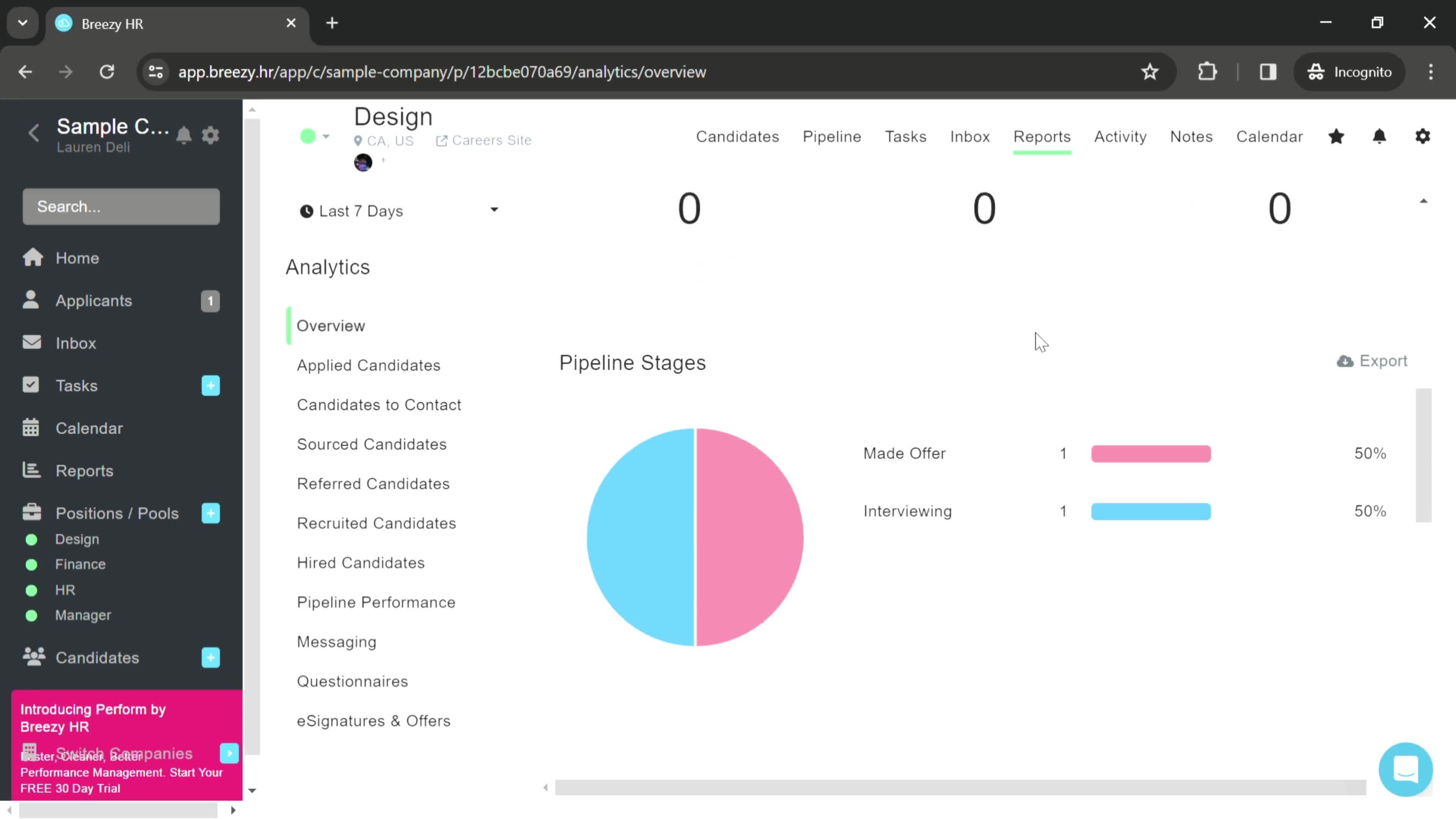Click the collapse arrow at top right
Screen dimensions: 1456x819
[1424, 204]
